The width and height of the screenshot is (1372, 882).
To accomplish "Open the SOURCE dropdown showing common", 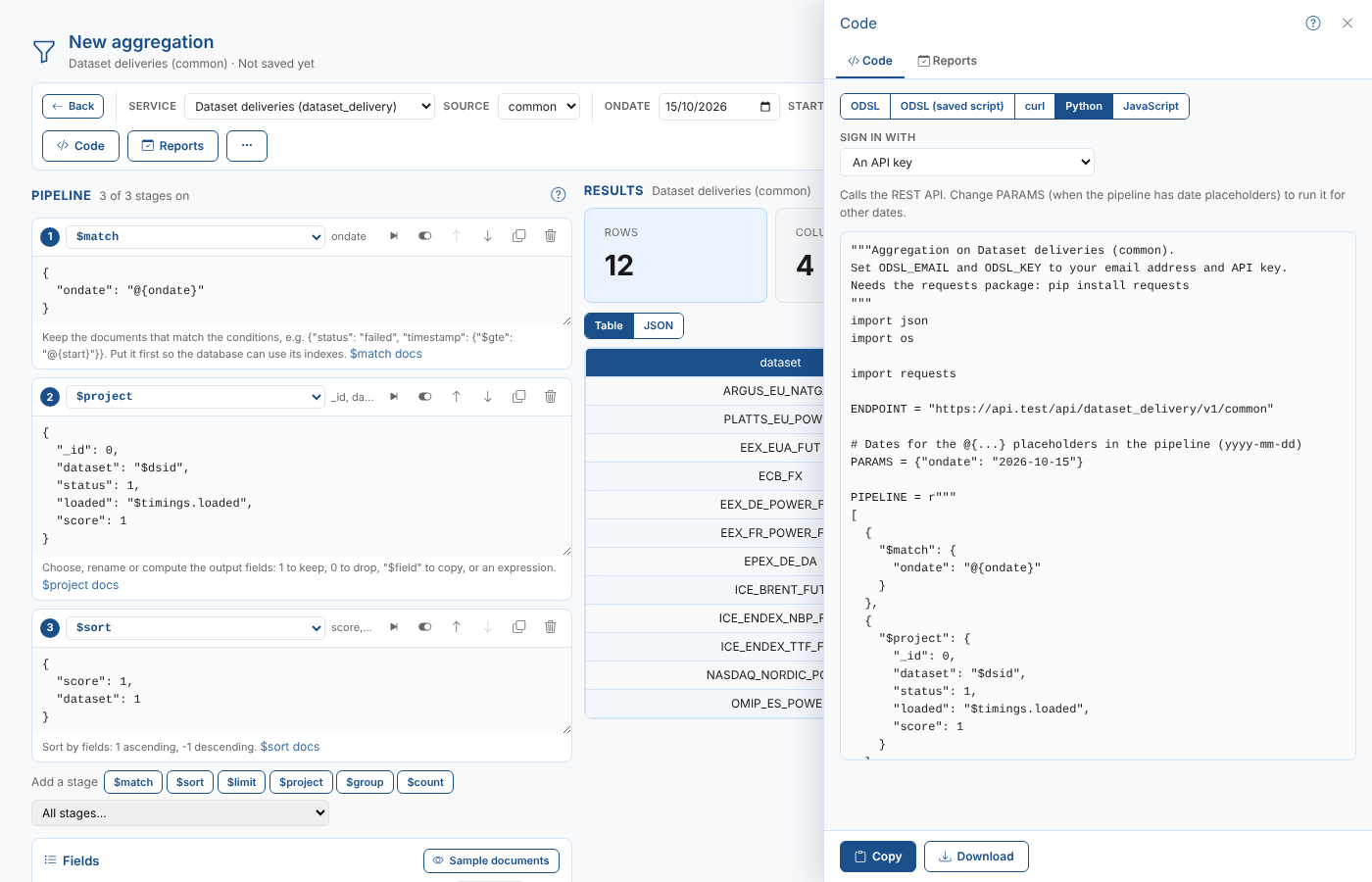I will [539, 106].
